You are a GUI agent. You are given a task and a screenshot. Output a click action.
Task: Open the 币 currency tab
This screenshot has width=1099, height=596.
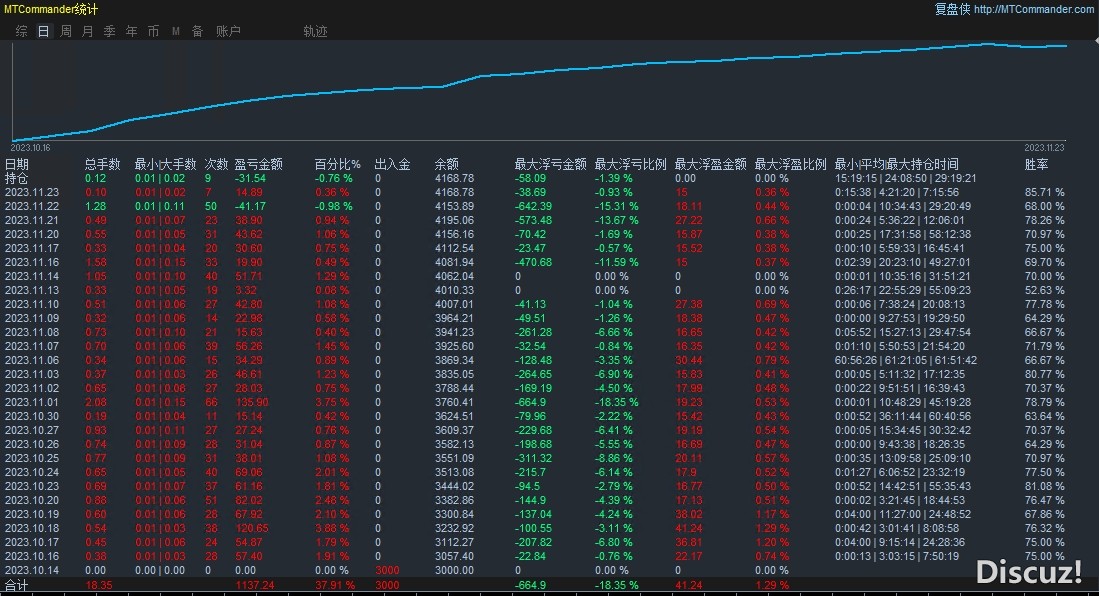153,31
